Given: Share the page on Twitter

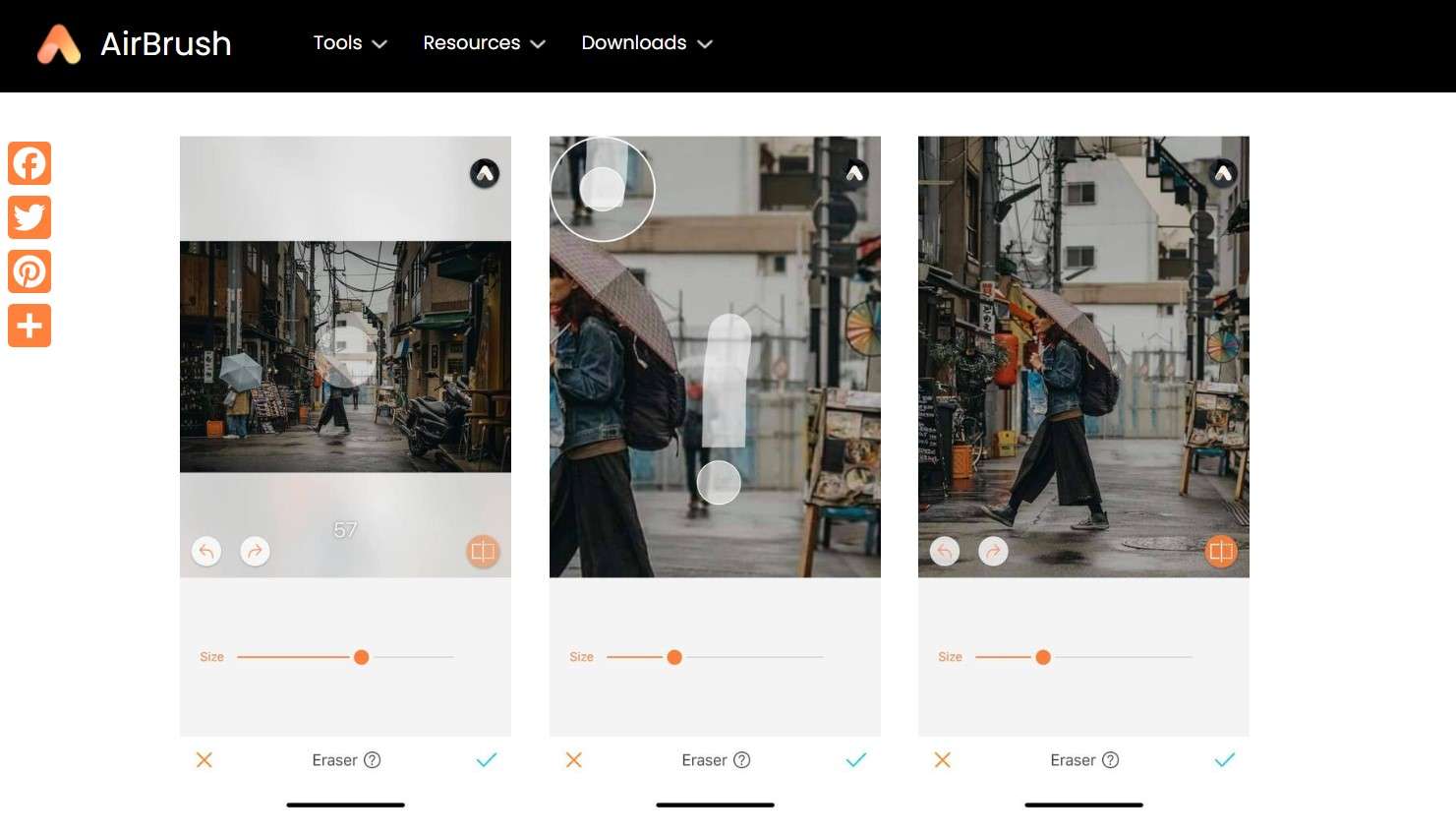Looking at the screenshot, I should click(29, 217).
